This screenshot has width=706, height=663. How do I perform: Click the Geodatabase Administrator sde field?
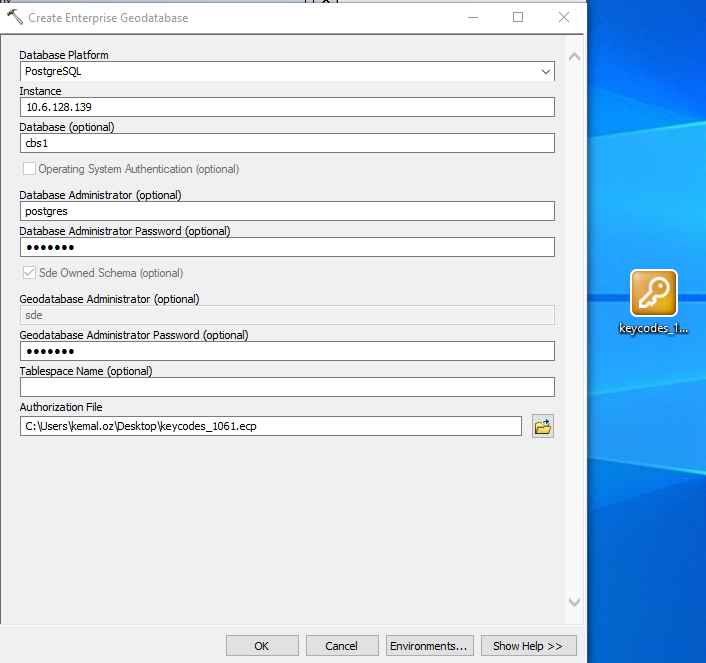pyautogui.click(x=287, y=315)
